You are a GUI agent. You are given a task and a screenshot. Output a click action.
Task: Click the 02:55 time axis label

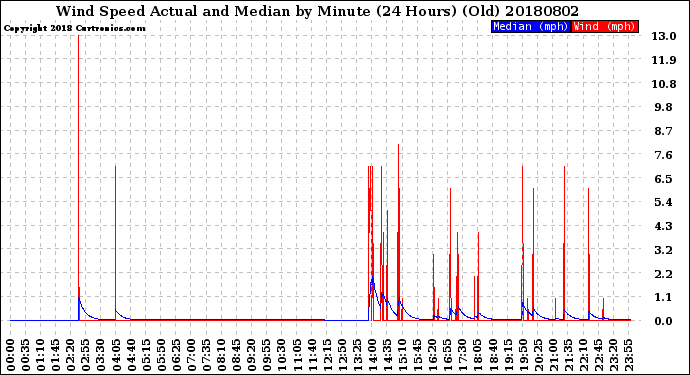pos(86,355)
